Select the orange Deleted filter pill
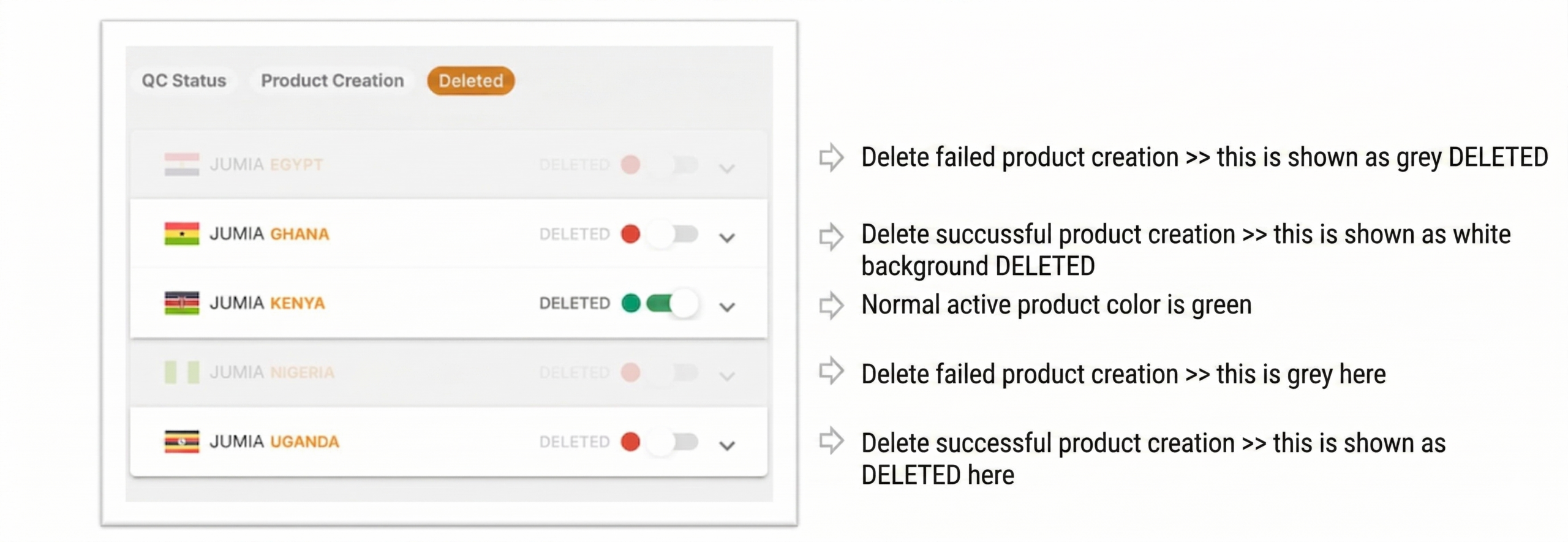1568x542 pixels. [x=471, y=80]
